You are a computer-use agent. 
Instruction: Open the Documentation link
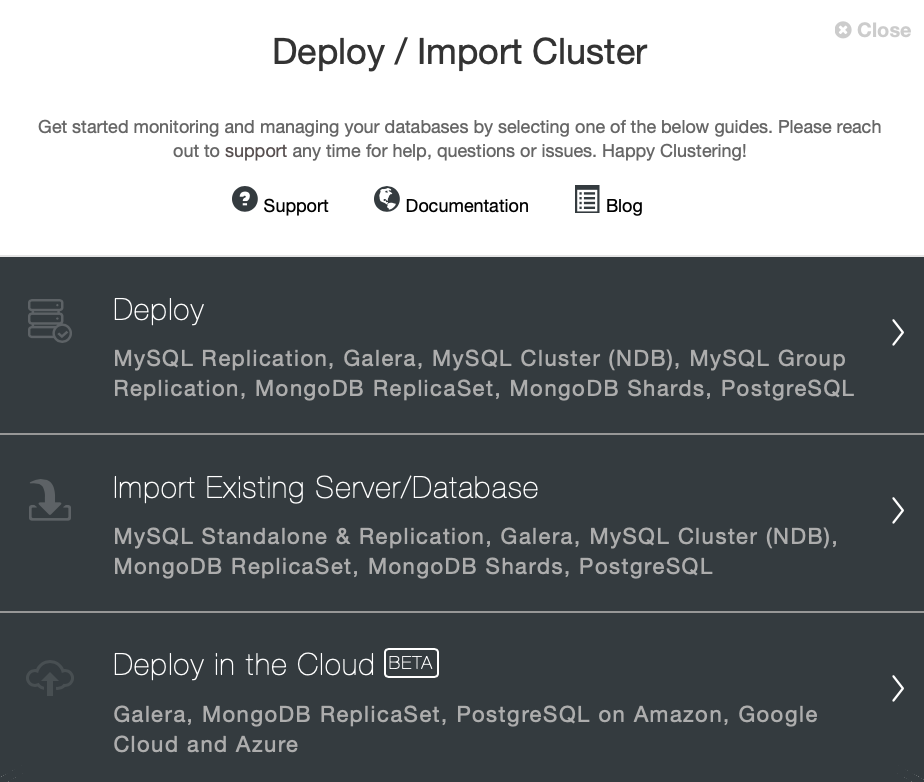coord(467,206)
